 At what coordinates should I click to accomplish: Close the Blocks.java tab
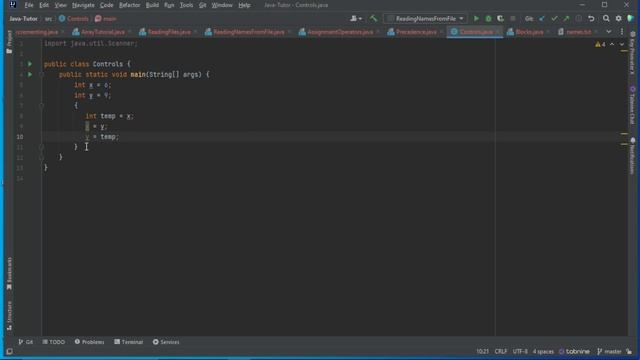coord(548,32)
